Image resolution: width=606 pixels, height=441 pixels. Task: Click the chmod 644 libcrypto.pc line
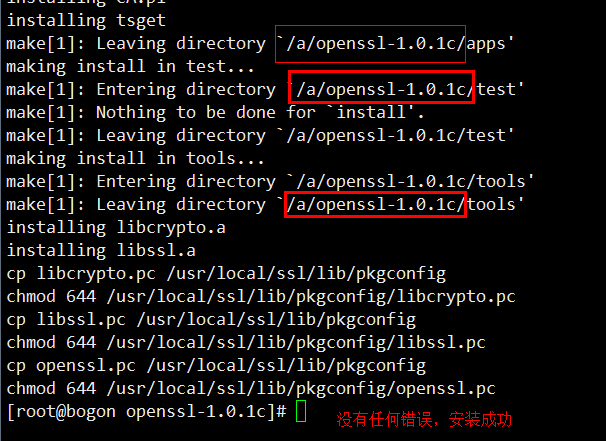(x=260, y=296)
